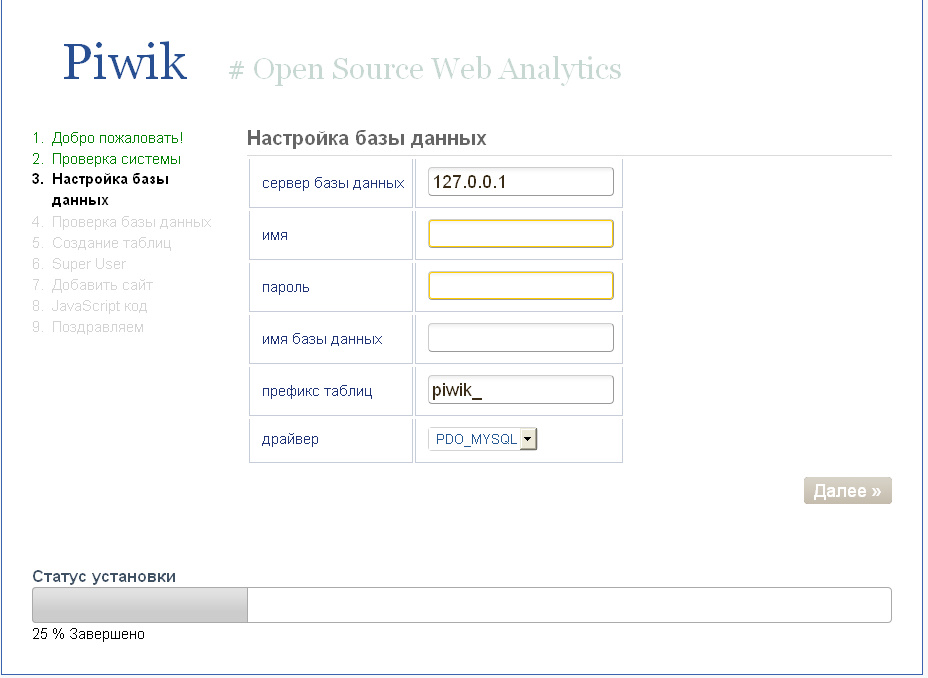Click the Open Source Web Analytics tagline
Viewport: 928px width, 678px height.
[x=425, y=70]
